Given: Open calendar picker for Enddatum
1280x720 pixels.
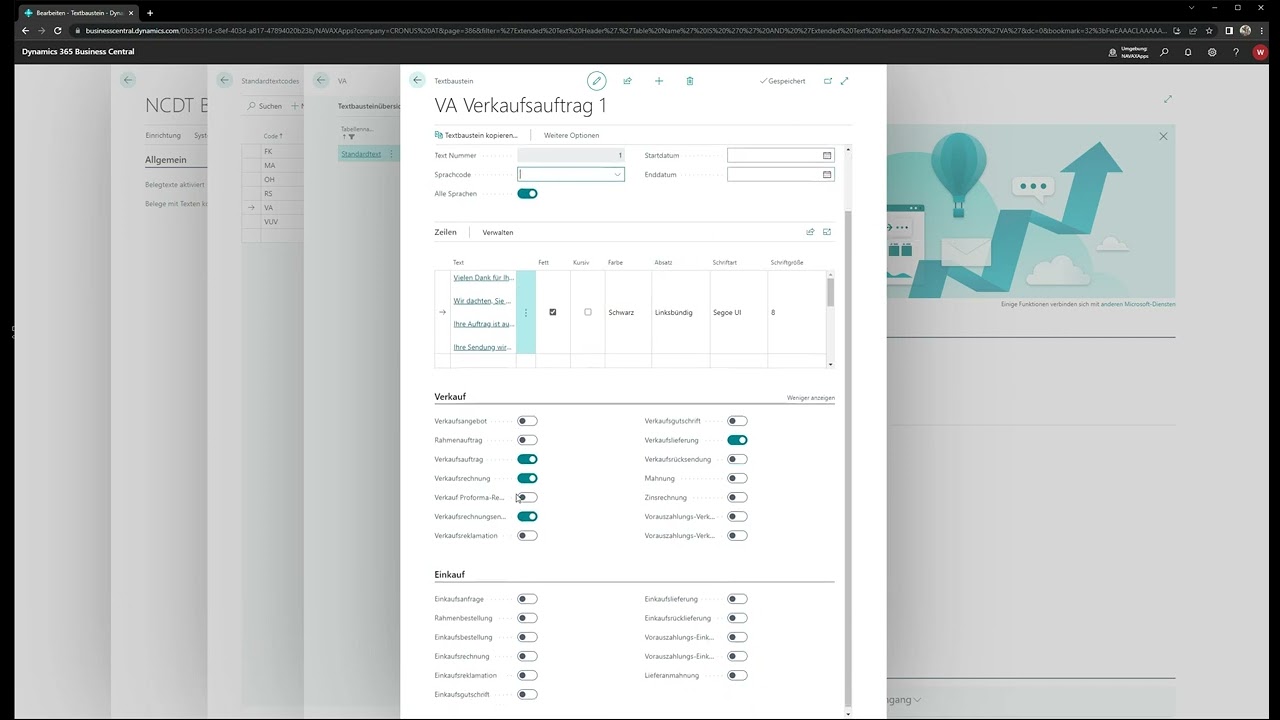Looking at the screenshot, I should coord(827,175).
